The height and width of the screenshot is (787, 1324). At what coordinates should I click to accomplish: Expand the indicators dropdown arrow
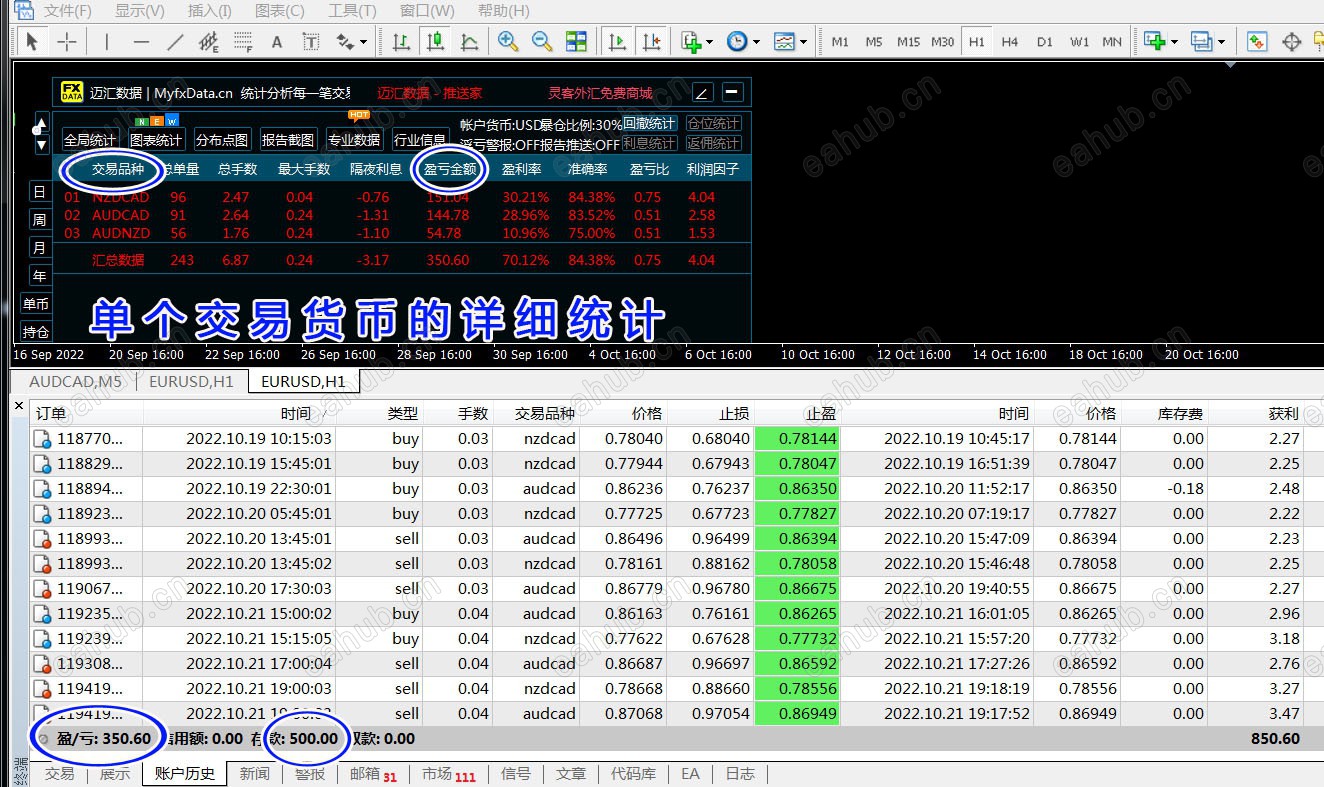tap(709, 42)
